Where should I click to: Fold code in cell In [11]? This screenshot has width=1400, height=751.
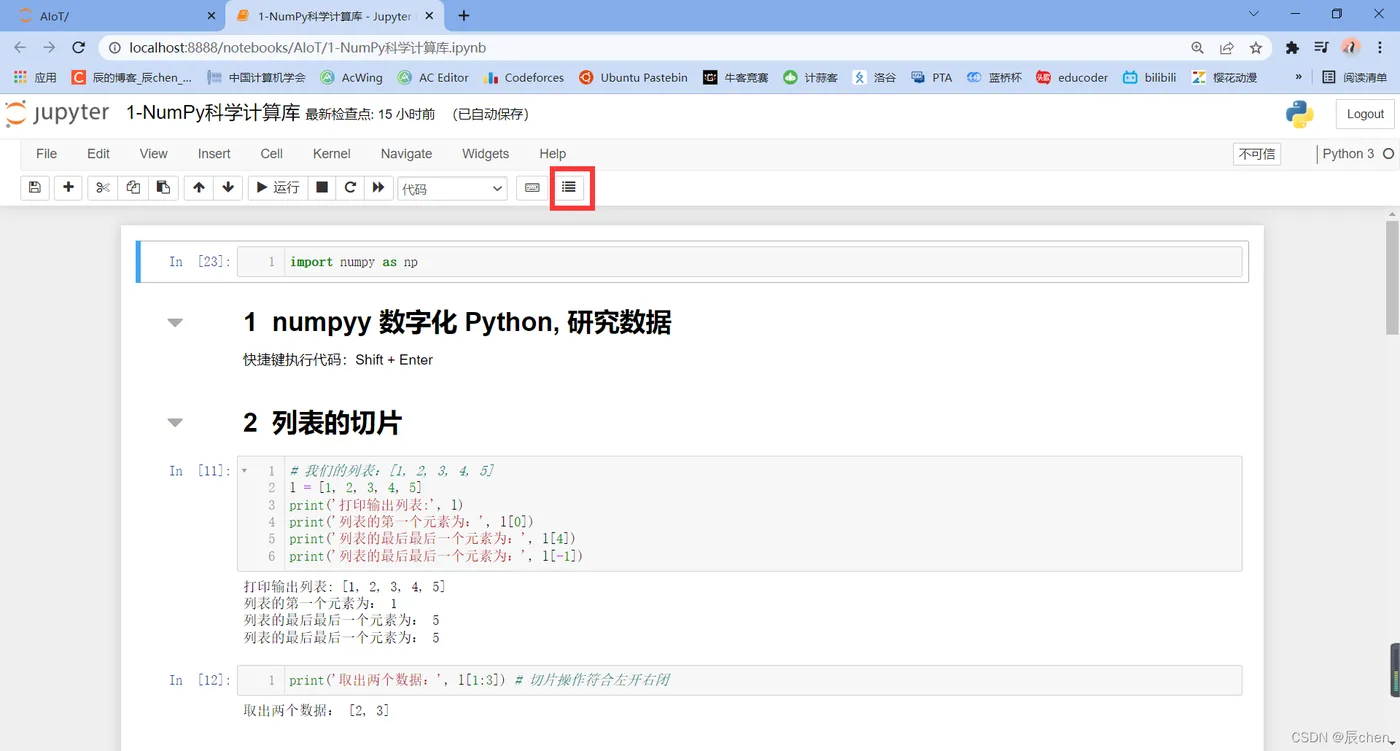coord(245,470)
